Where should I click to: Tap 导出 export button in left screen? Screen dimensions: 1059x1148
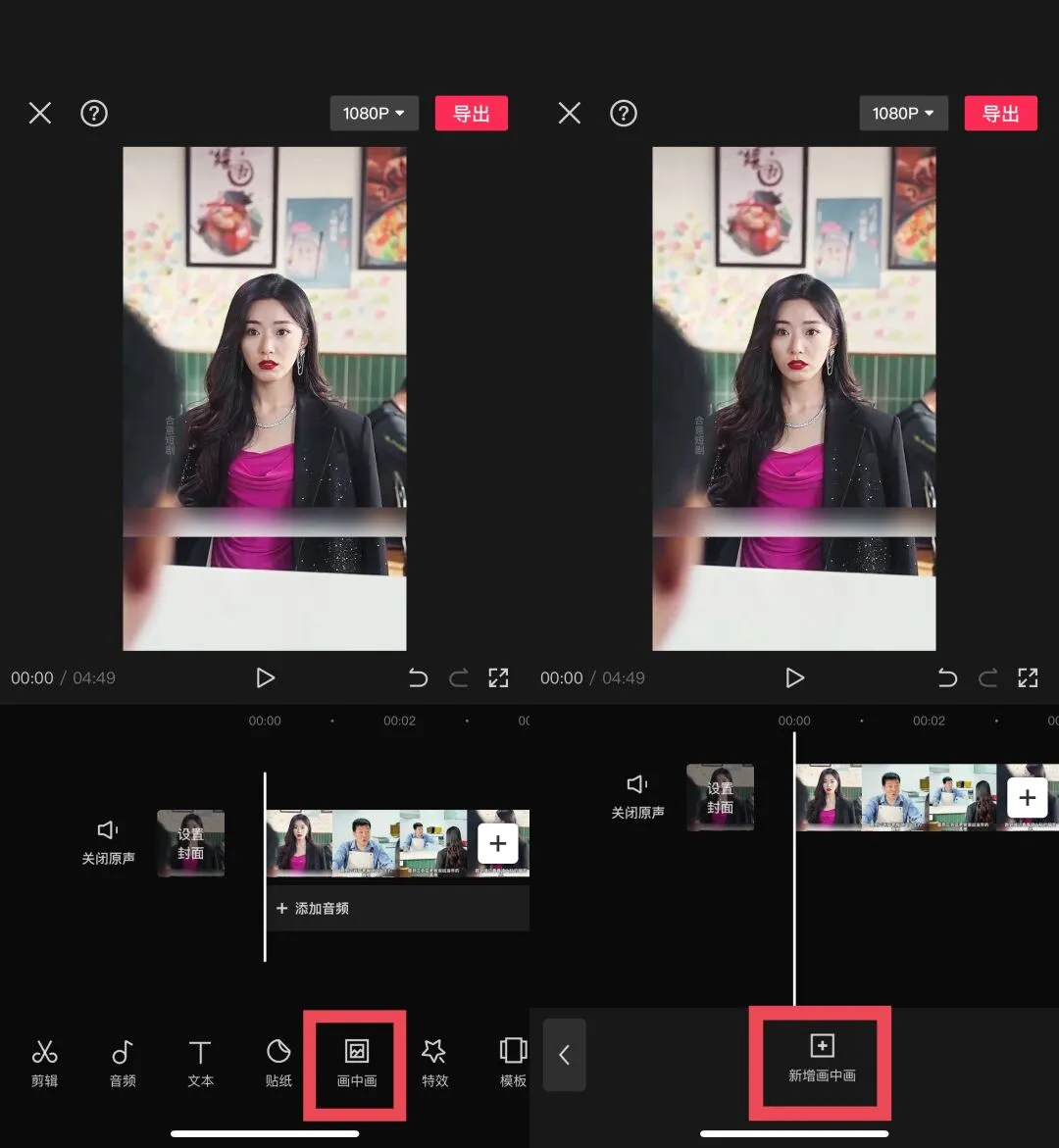coord(471,114)
